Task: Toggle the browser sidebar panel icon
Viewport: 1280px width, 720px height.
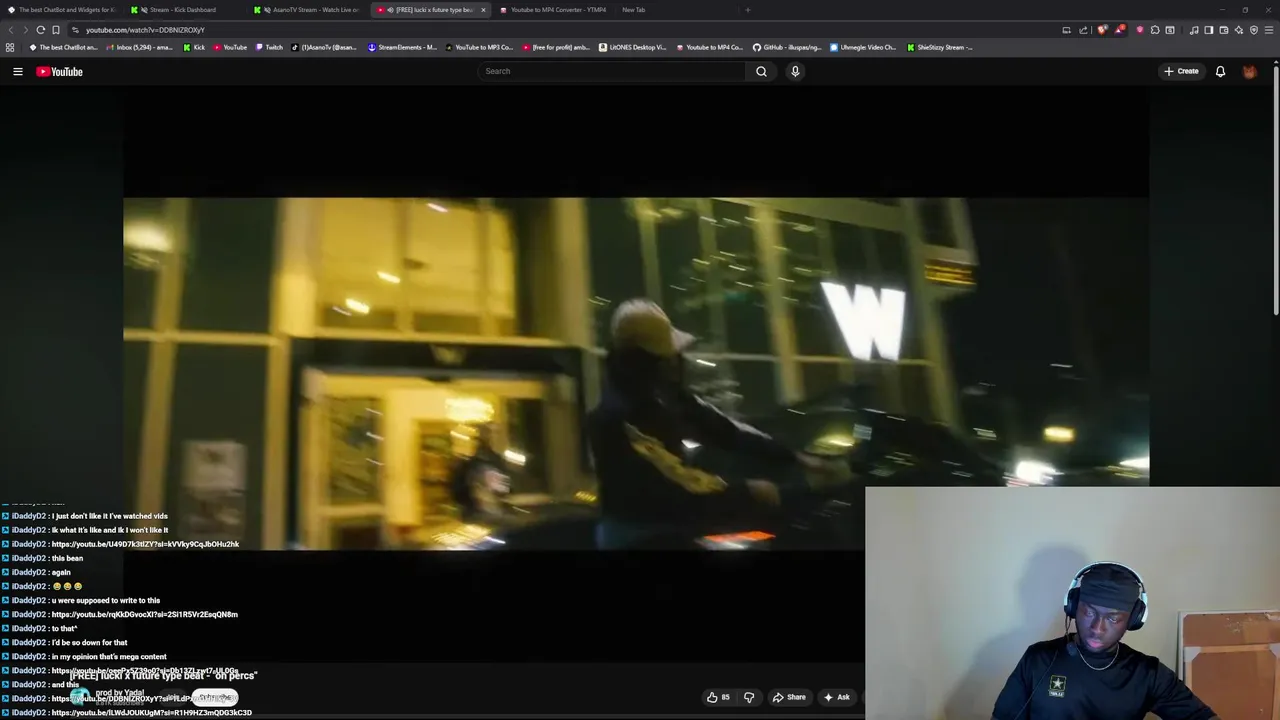Action: click(x=1209, y=30)
